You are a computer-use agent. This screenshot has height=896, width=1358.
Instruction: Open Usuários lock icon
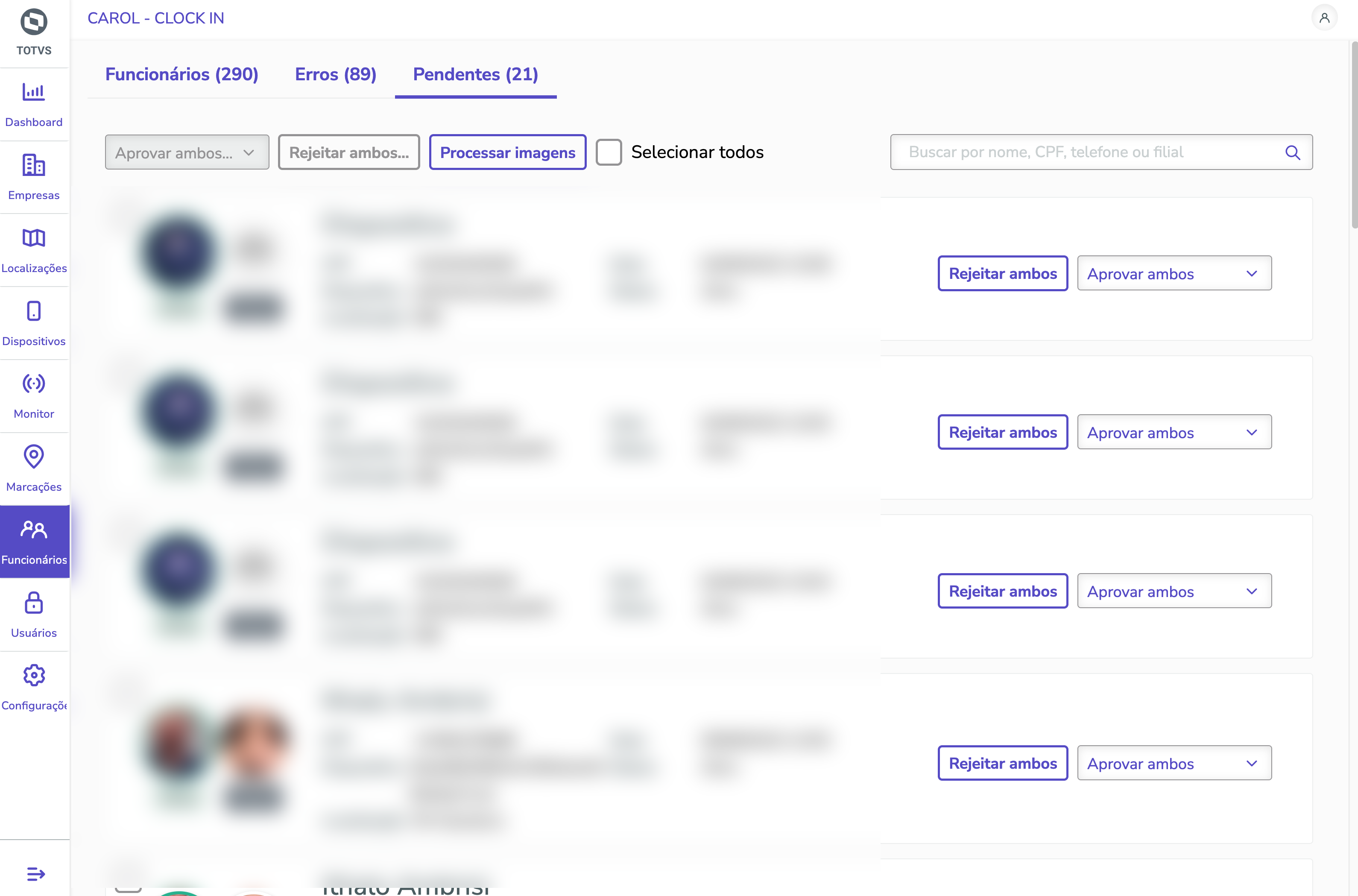[x=34, y=603]
